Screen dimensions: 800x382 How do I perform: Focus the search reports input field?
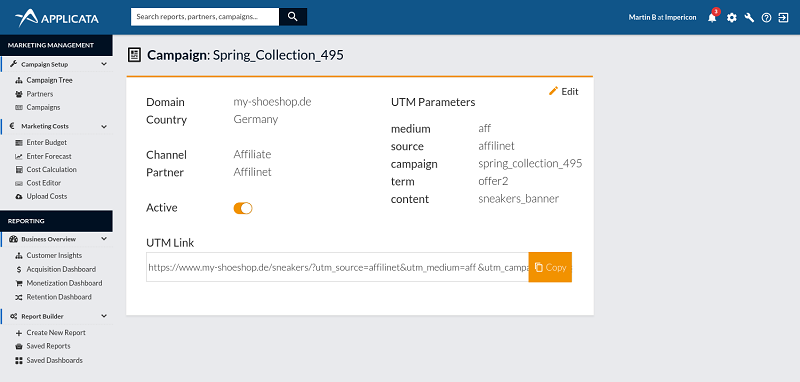205,17
